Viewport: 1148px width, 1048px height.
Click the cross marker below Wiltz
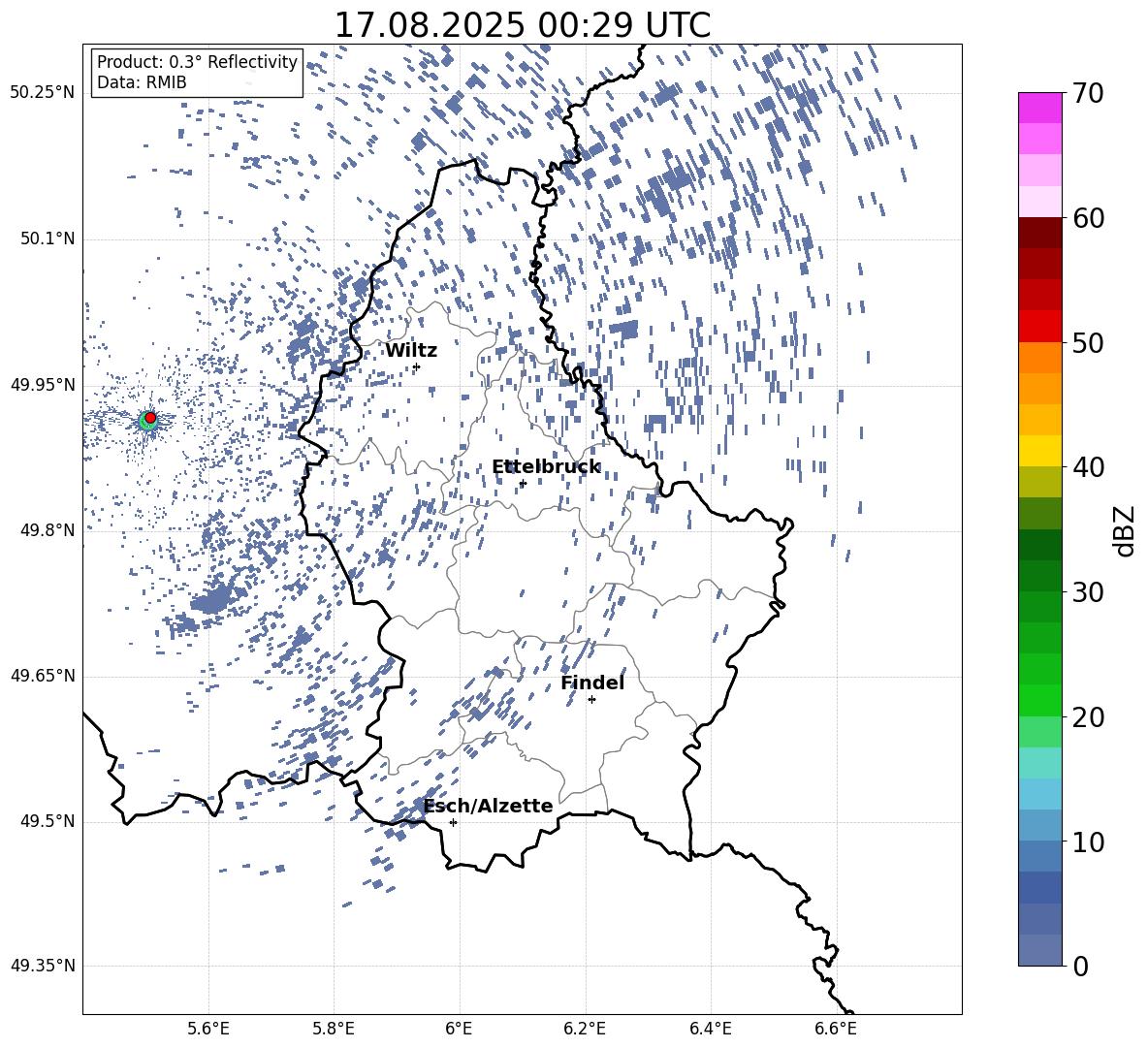click(417, 366)
